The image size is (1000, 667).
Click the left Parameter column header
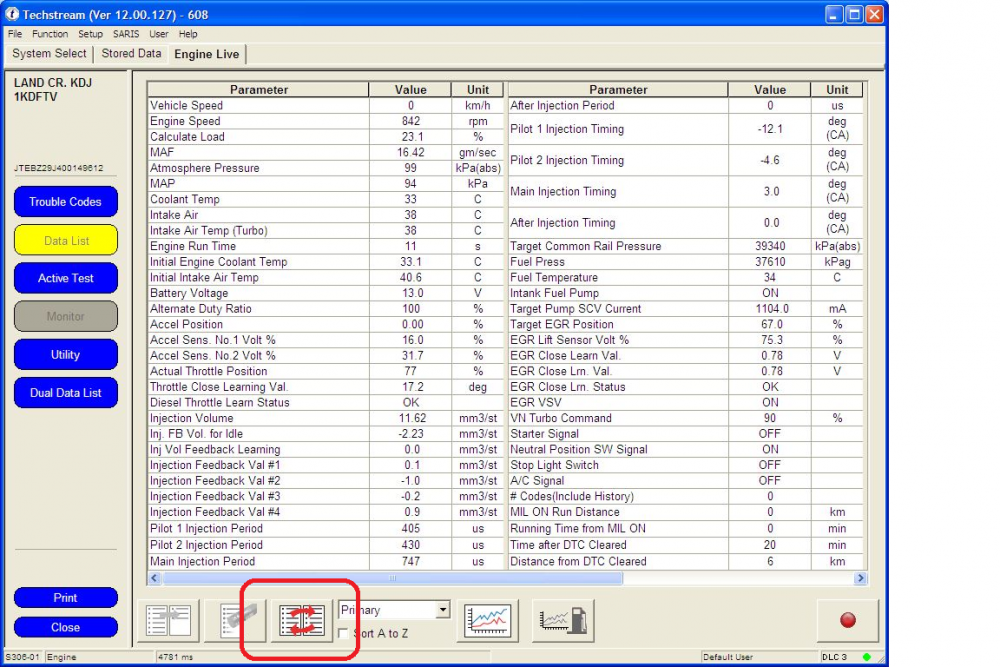[258, 90]
